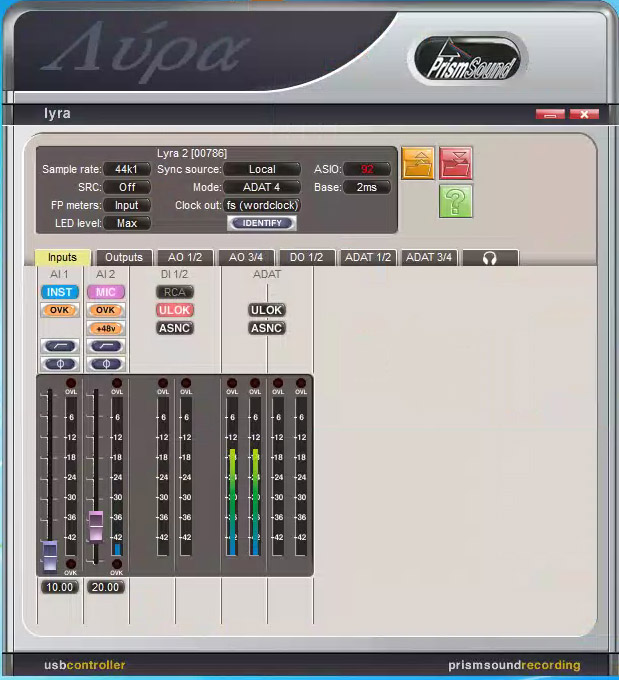Click the AI 1 gain value 10.00
The width and height of the screenshot is (619, 680).
[60, 587]
